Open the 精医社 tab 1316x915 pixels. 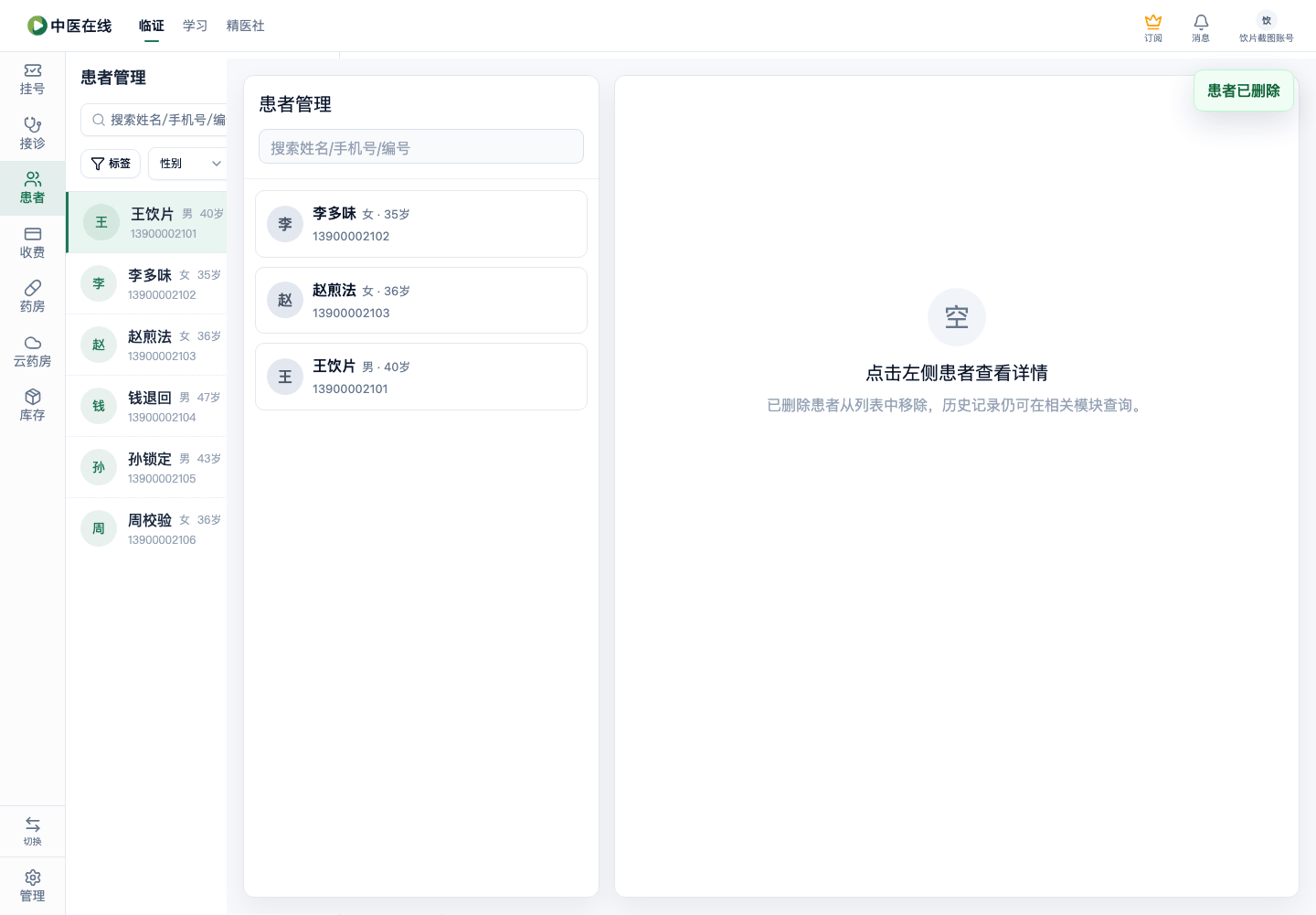point(245,26)
